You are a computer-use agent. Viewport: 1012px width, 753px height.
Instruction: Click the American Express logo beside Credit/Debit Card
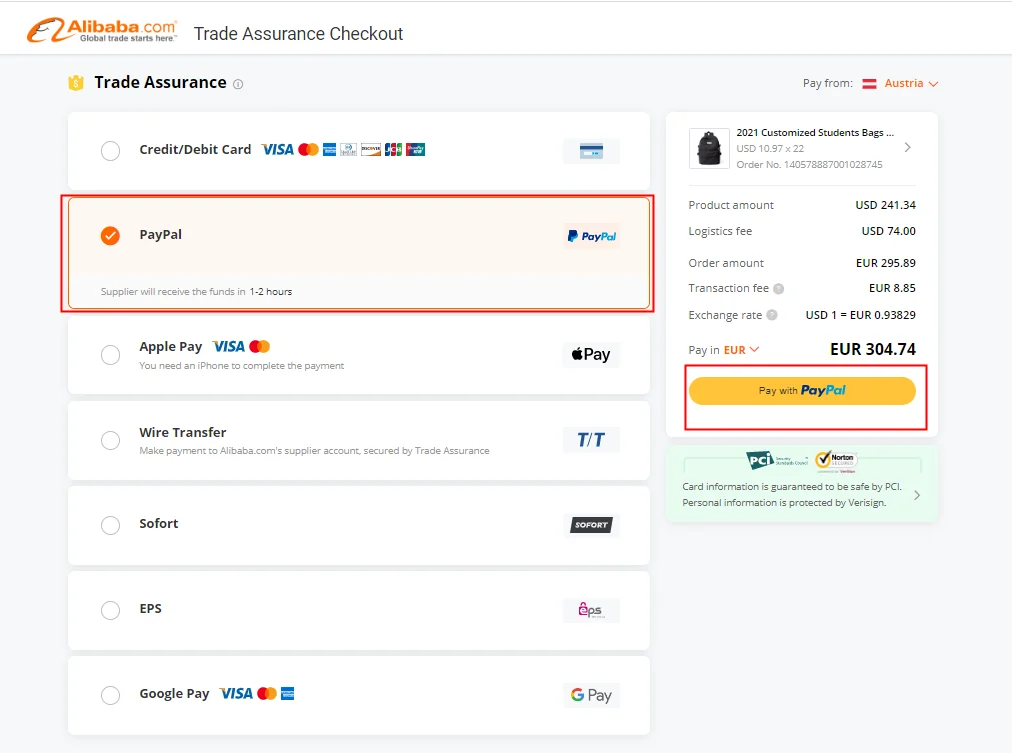pos(329,150)
